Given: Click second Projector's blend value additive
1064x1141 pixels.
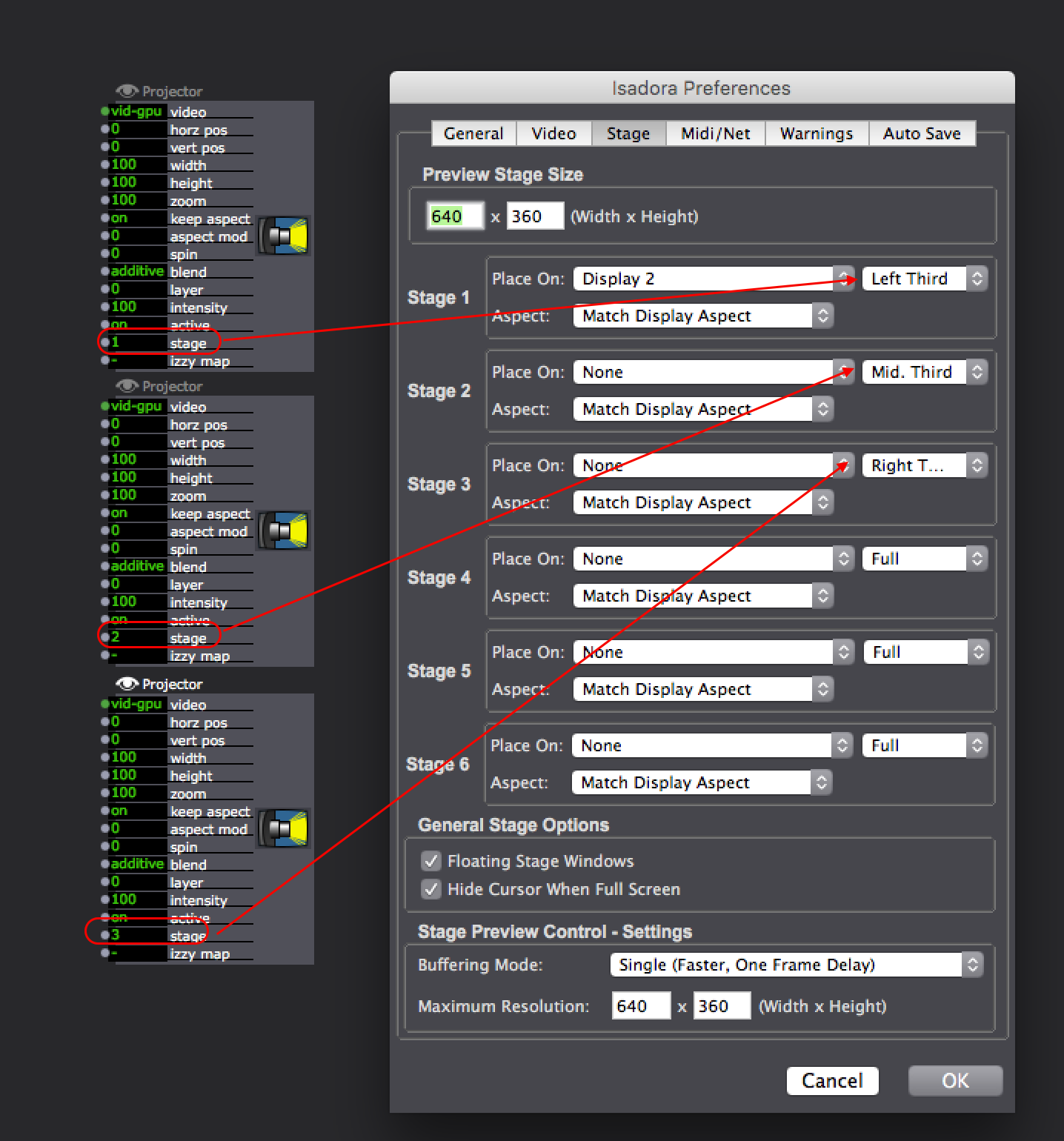Looking at the screenshot, I should (x=138, y=566).
